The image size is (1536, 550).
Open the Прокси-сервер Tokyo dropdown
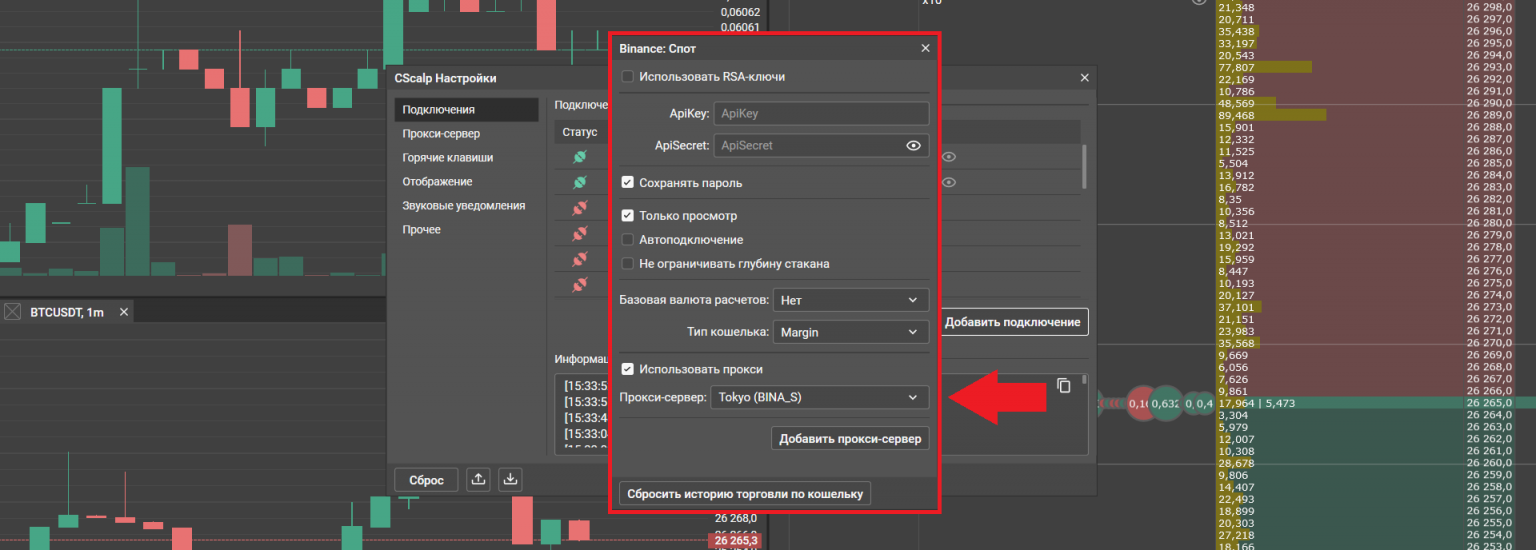(819, 398)
